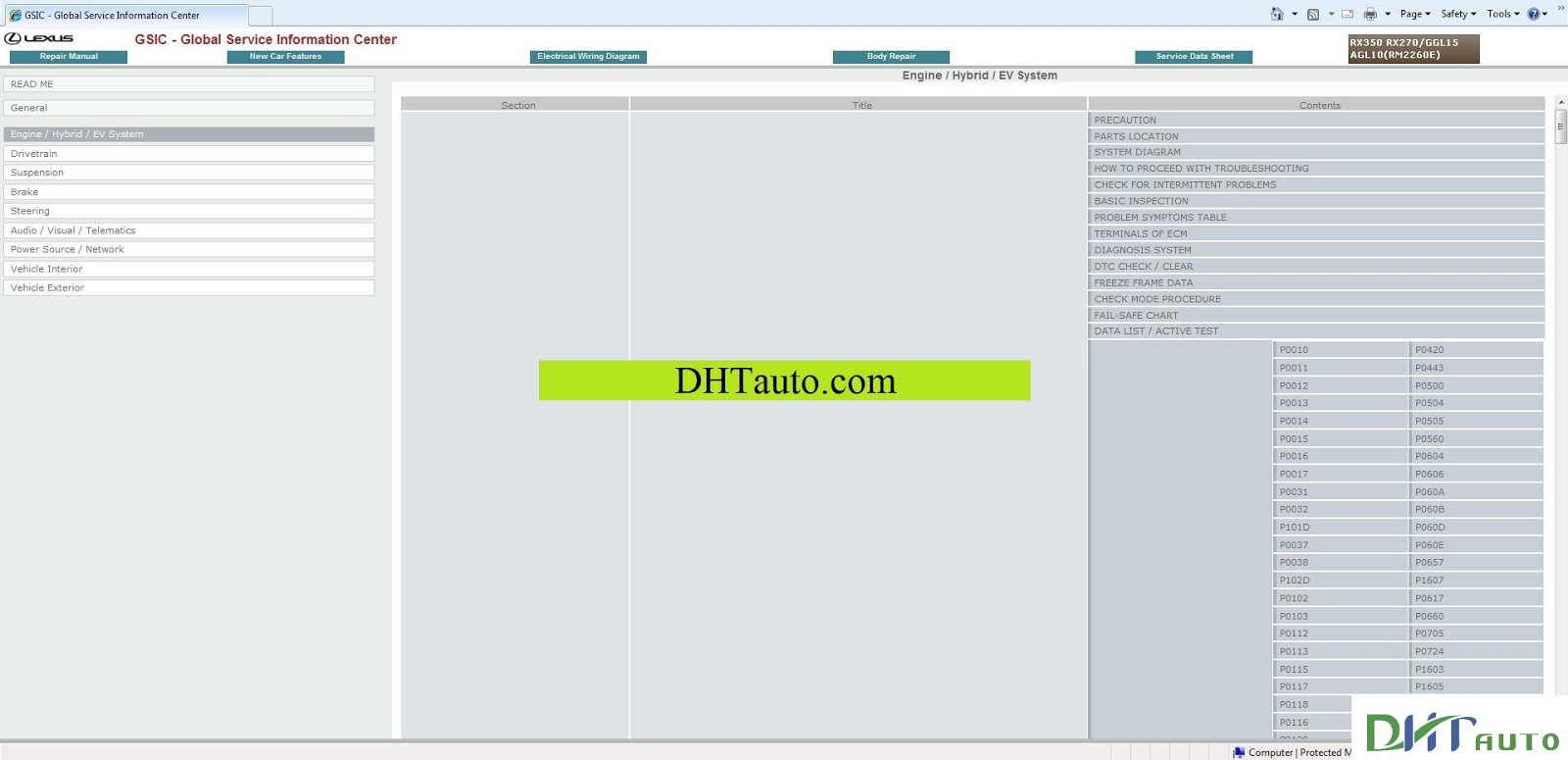Open the Home button dropdown arrow
The image size is (1568, 760).
(x=1295, y=14)
